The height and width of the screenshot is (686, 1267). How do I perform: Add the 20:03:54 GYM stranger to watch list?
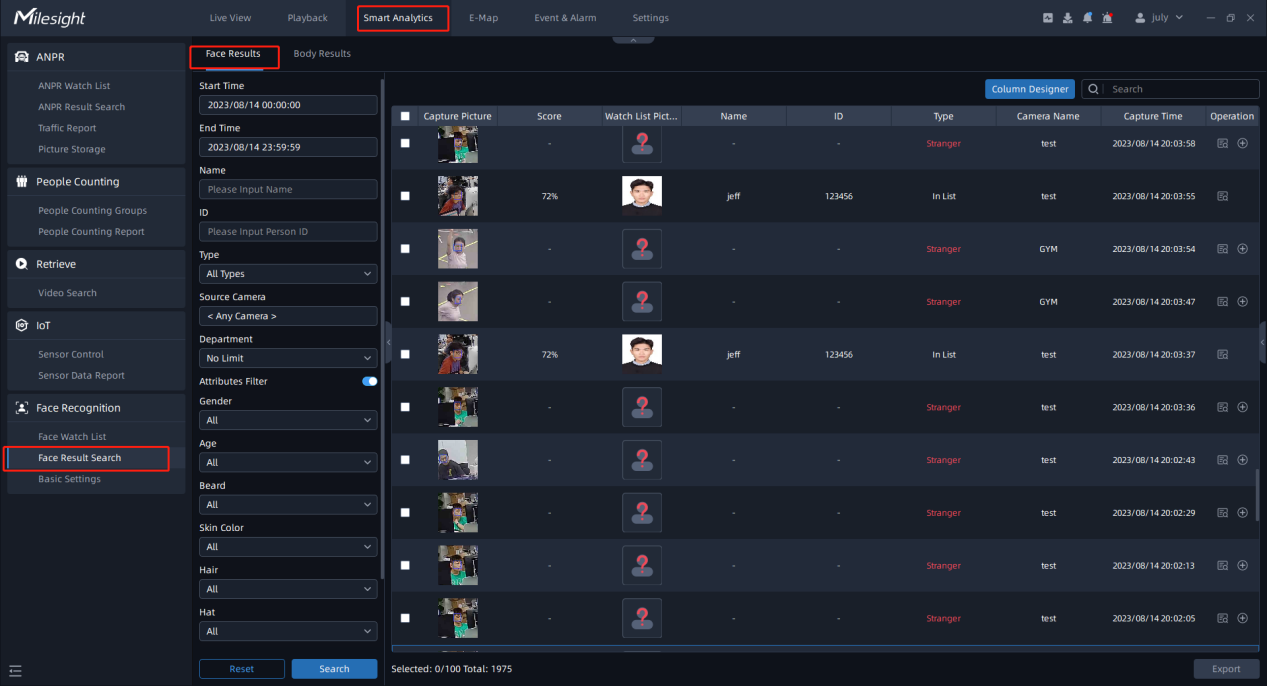click(1242, 249)
